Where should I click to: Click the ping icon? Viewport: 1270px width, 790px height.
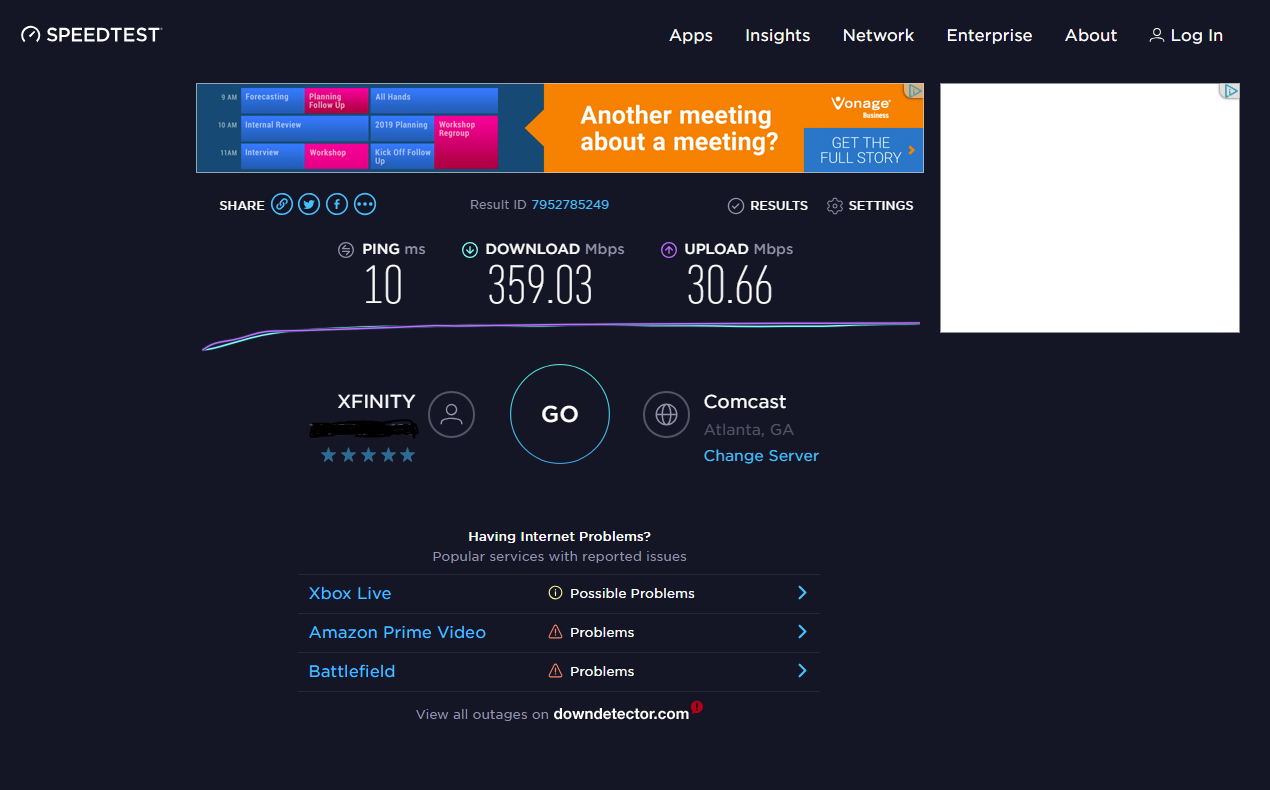346,250
